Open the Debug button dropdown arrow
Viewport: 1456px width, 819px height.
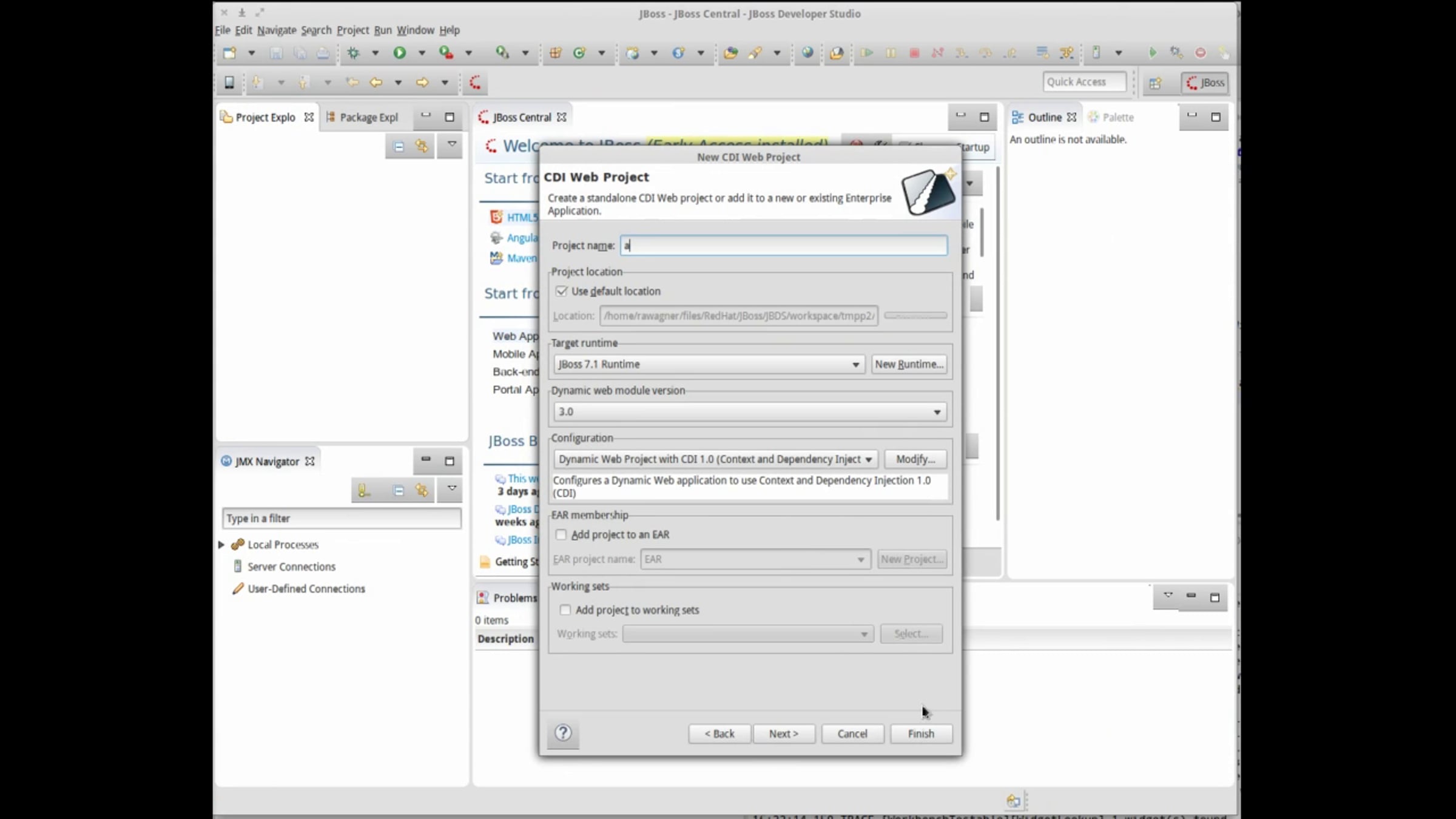[x=376, y=53]
